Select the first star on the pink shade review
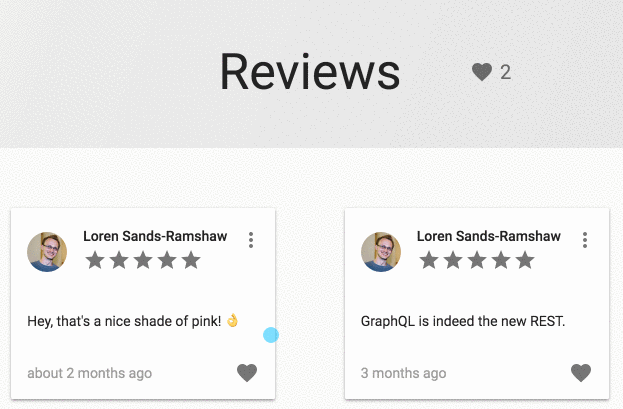 (x=95, y=260)
